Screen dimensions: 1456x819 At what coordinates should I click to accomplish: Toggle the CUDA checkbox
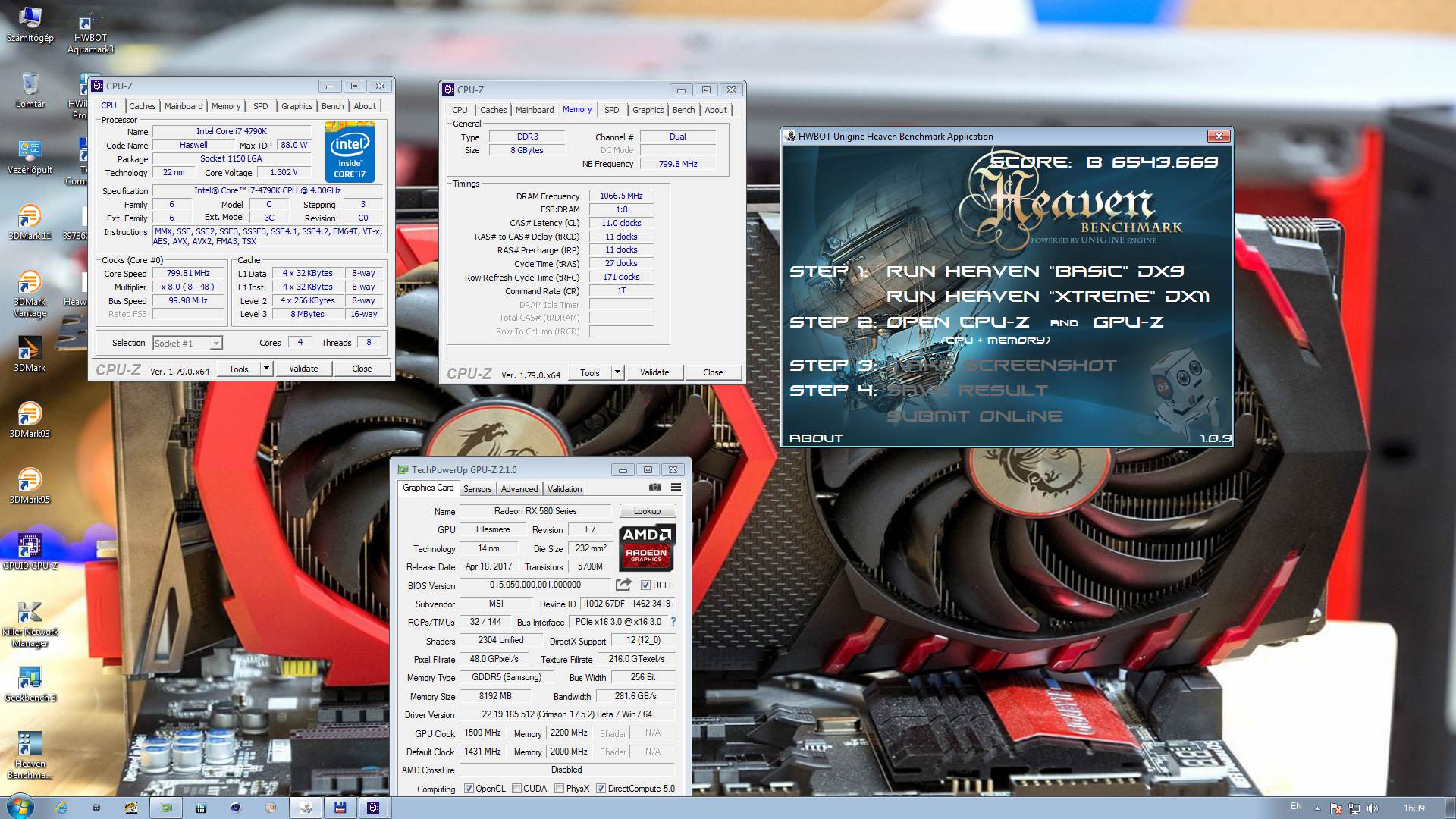tap(516, 789)
